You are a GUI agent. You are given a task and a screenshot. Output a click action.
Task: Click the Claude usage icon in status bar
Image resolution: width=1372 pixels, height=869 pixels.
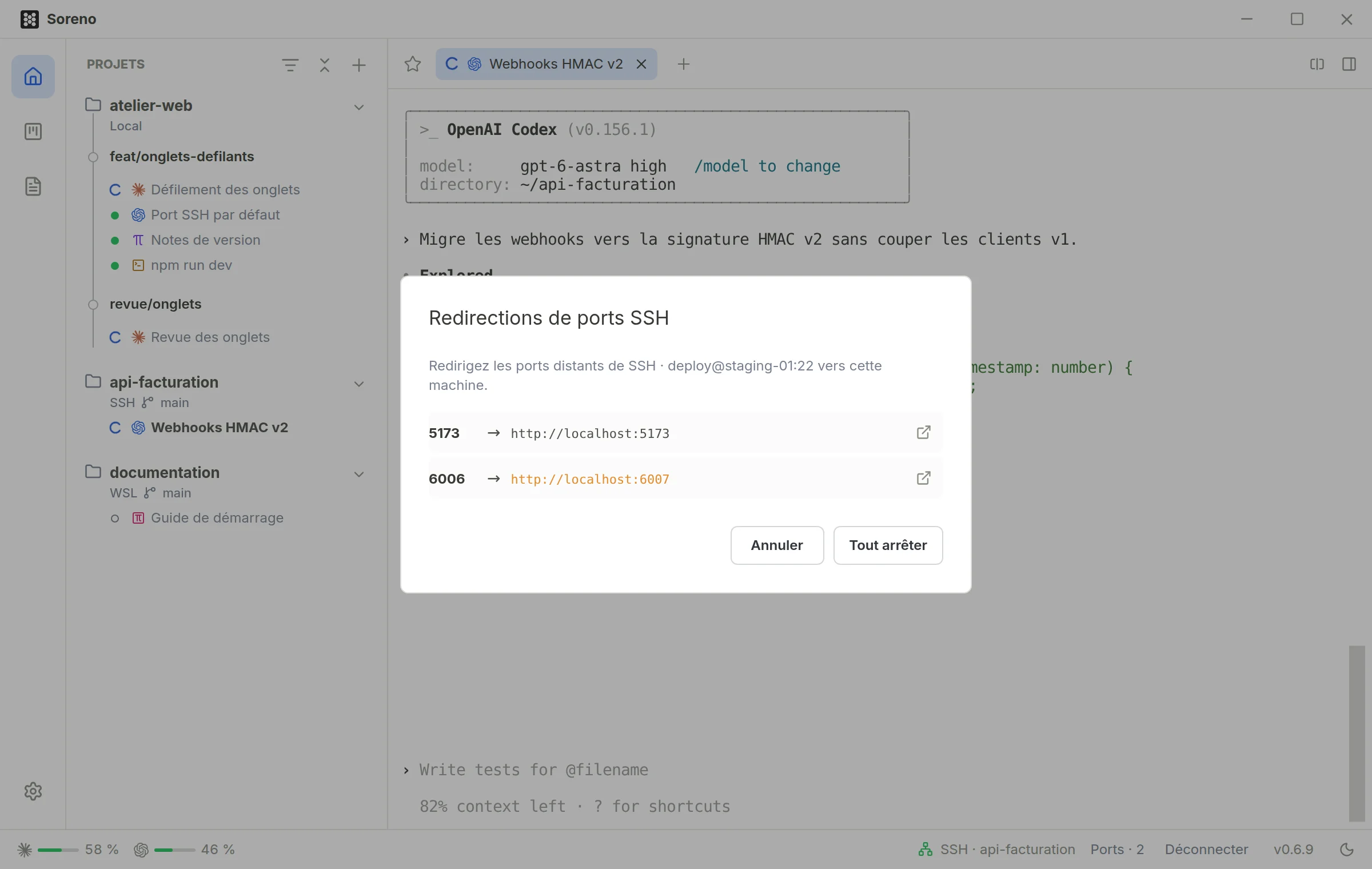point(25,850)
